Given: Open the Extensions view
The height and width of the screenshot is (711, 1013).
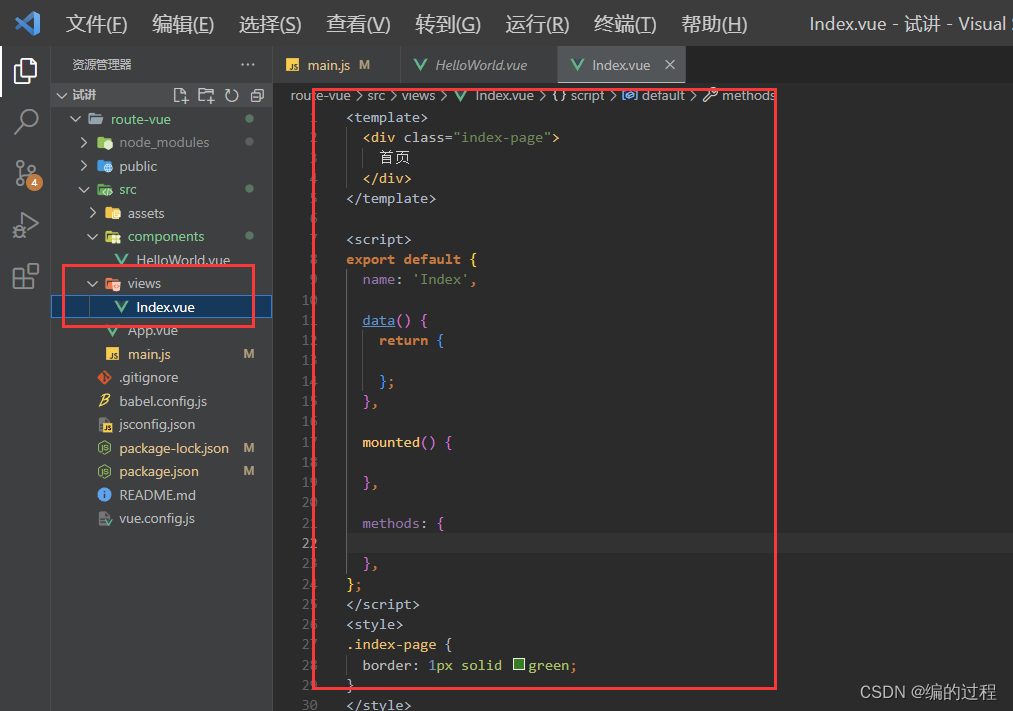Looking at the screenshot, I should pyautogui.click(x=26, y=276).
